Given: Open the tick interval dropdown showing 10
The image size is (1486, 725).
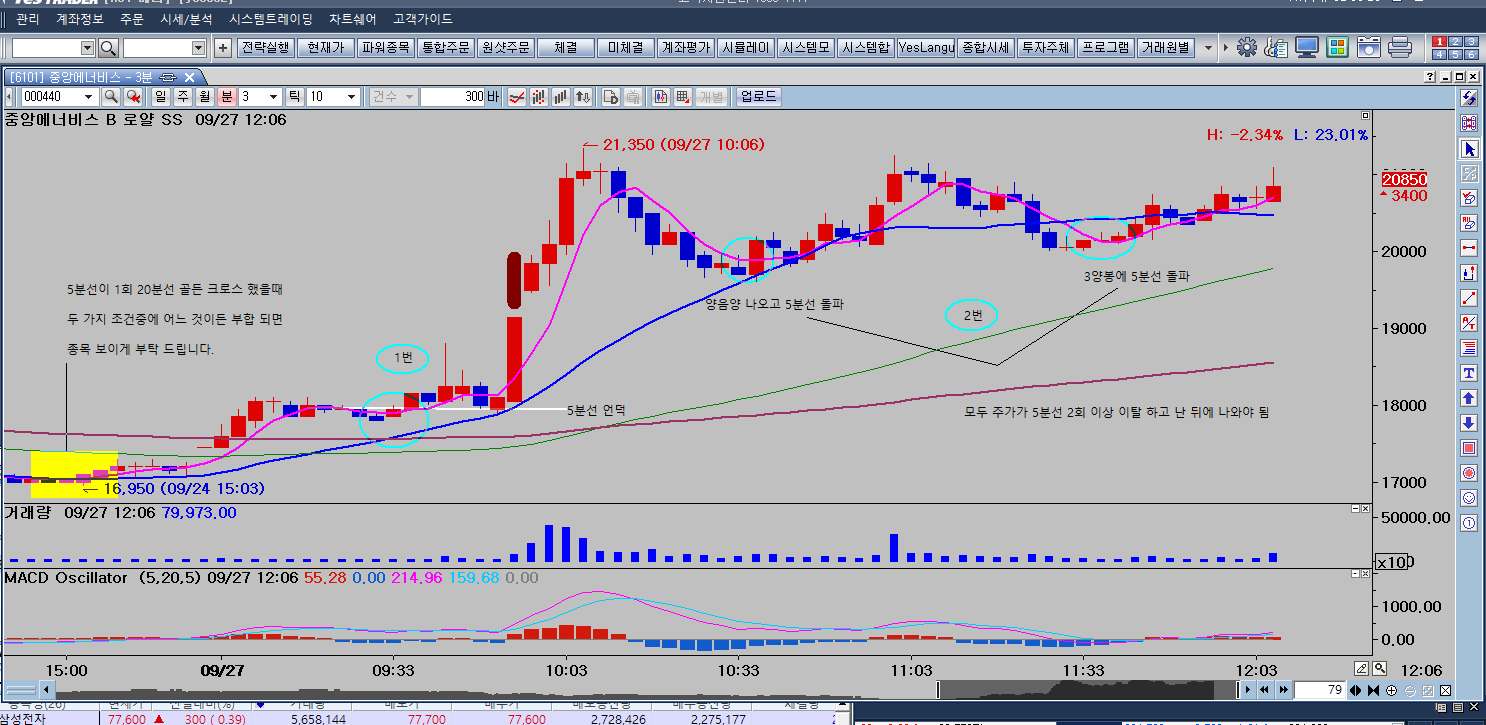Looking at the screenshot, I should (351, 97).
